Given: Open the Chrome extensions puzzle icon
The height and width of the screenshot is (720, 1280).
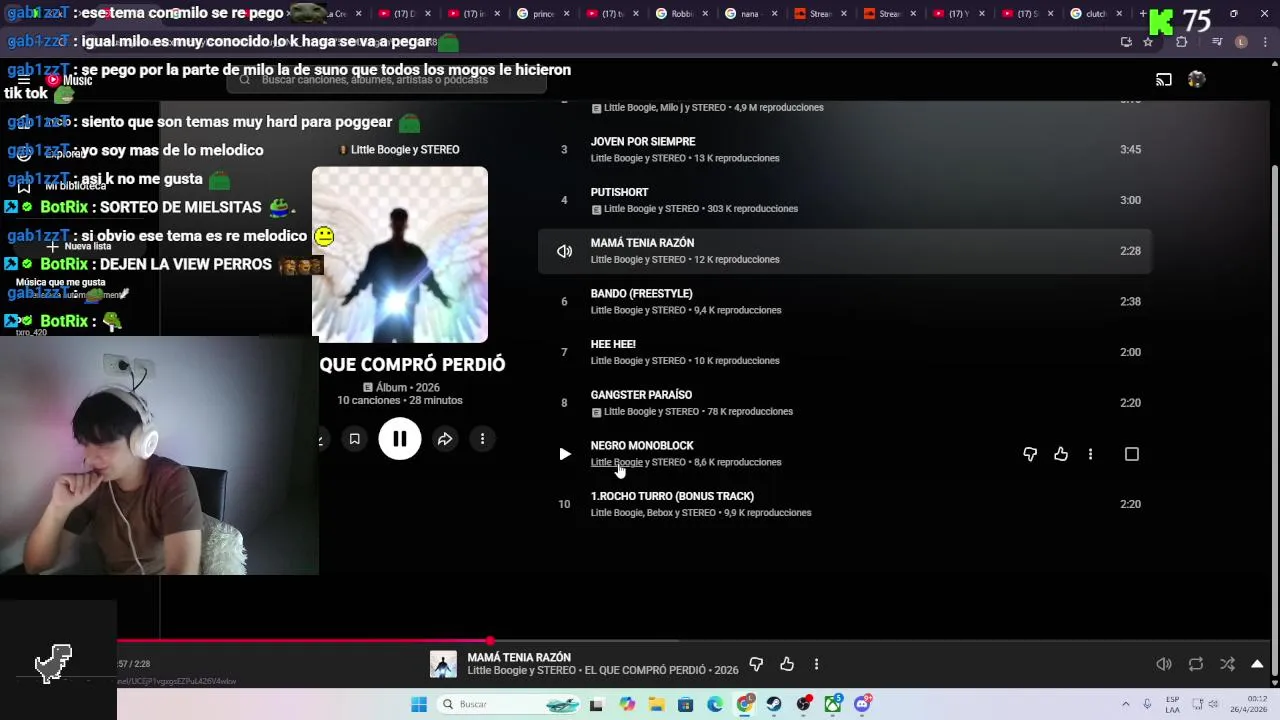Looking at the screenshot, I should tap(1181, 42).
